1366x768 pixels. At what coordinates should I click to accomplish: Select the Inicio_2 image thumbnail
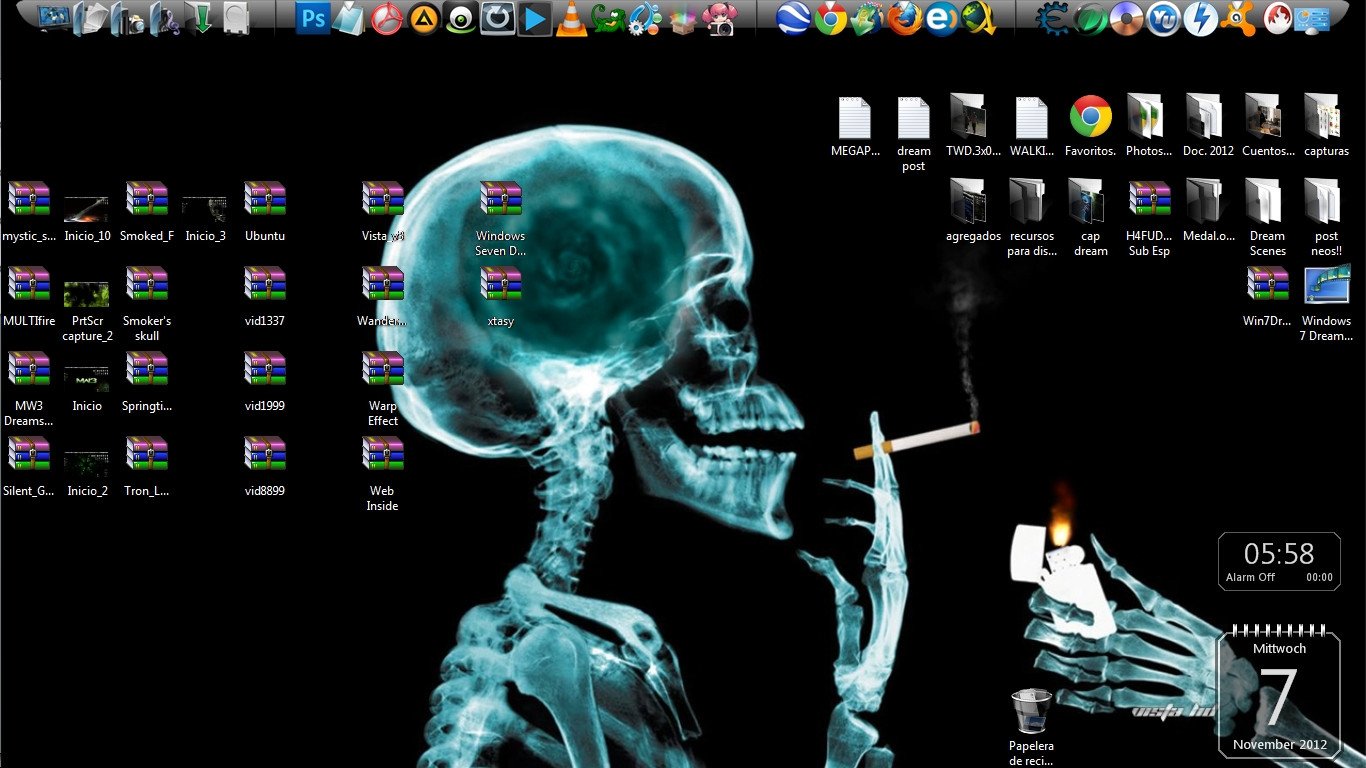(87, 474)
